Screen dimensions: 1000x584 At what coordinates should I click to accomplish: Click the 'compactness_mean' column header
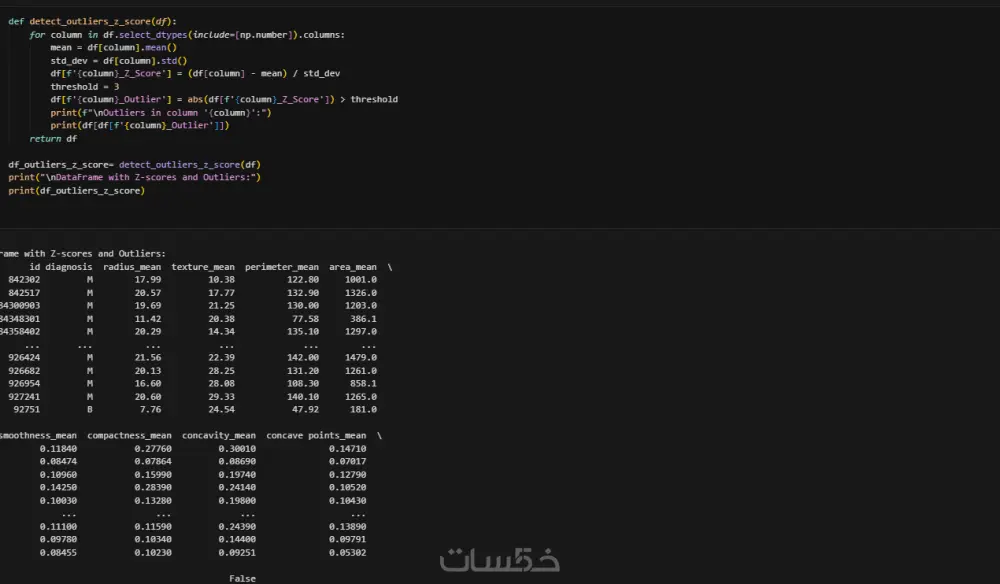point(129,436)
